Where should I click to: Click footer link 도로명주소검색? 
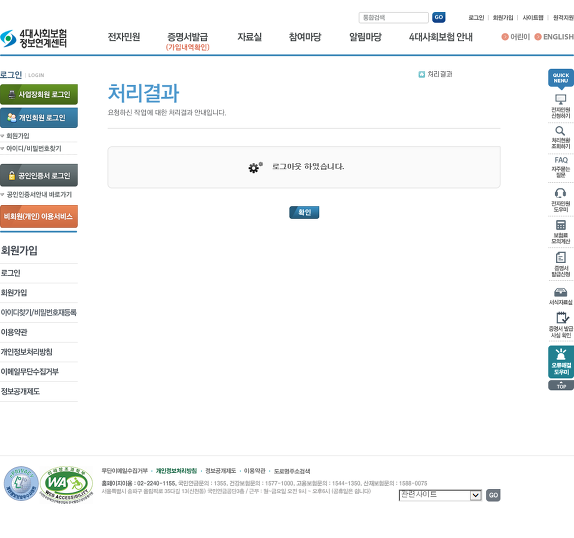coord(292,471)
